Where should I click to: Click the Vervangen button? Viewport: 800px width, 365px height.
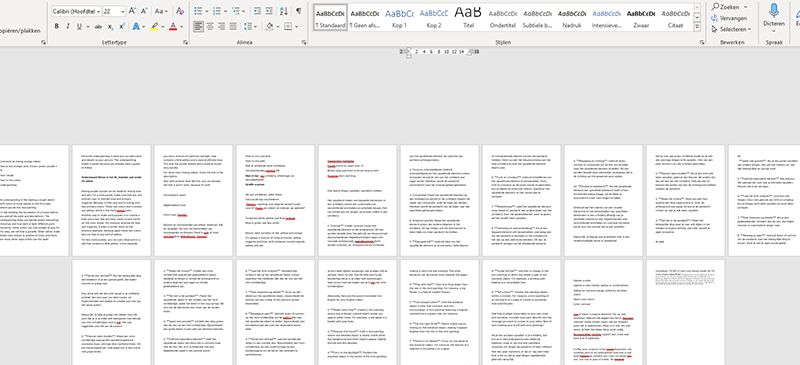pos(730,18)
